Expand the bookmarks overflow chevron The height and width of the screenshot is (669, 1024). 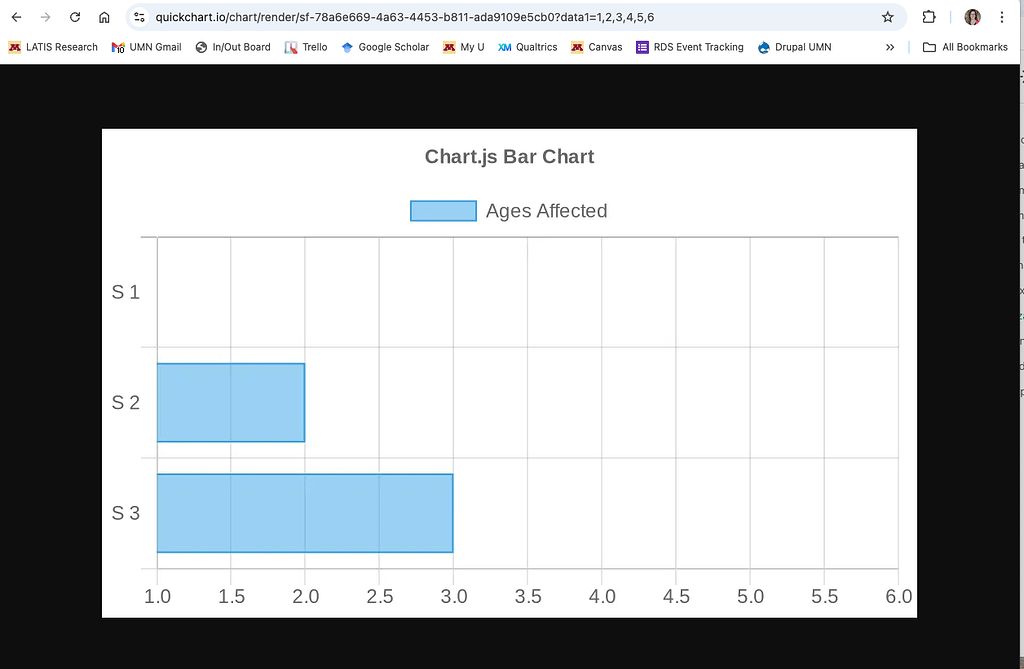coord(890,47)
